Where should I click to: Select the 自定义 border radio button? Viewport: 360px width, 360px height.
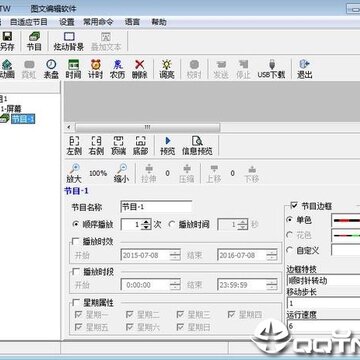pyautogui.click(x=289, y=250)
